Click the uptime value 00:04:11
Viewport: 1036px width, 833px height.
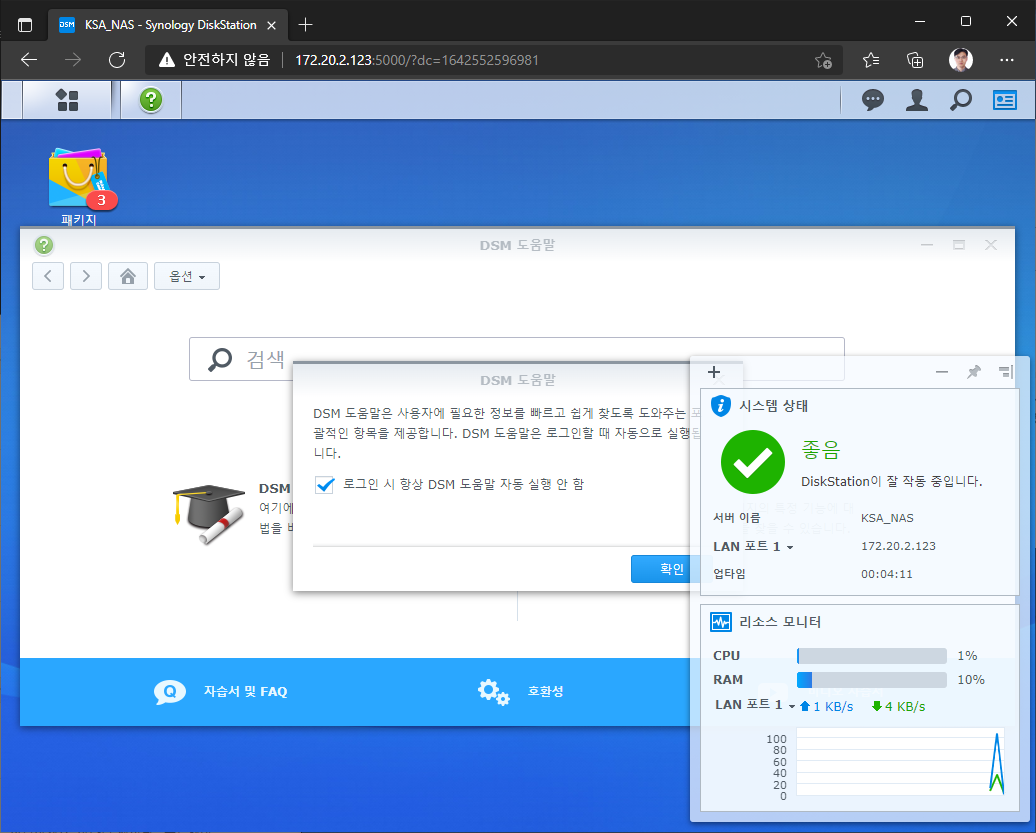tap(886, 574)
